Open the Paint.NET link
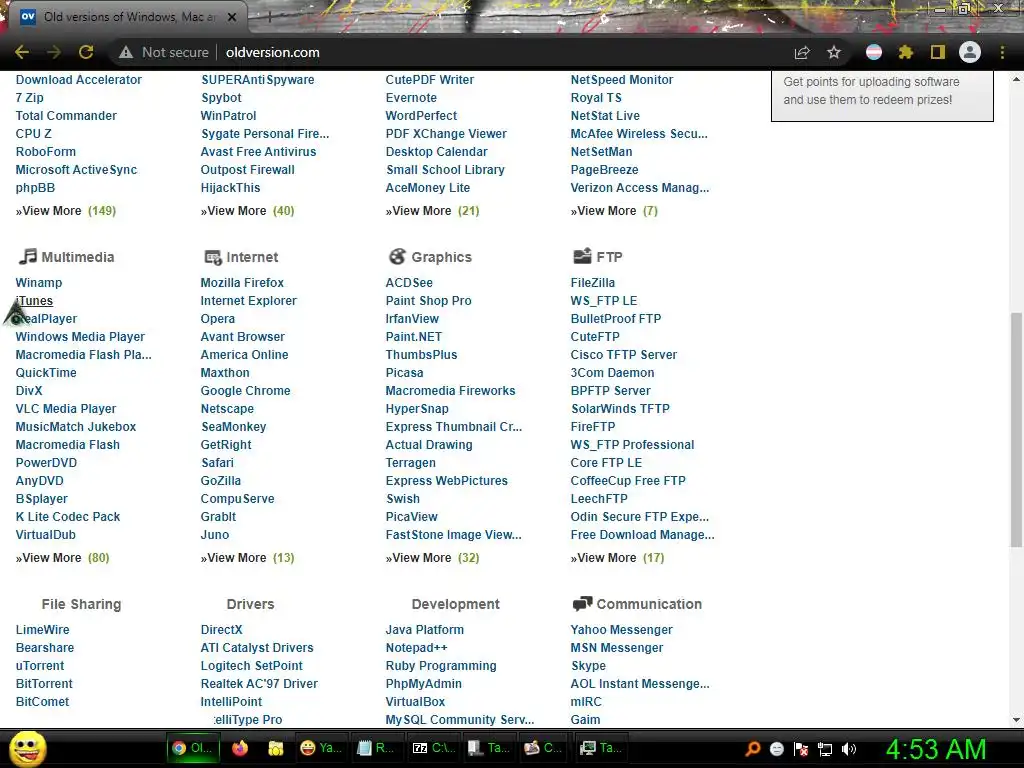 (413, 337)
